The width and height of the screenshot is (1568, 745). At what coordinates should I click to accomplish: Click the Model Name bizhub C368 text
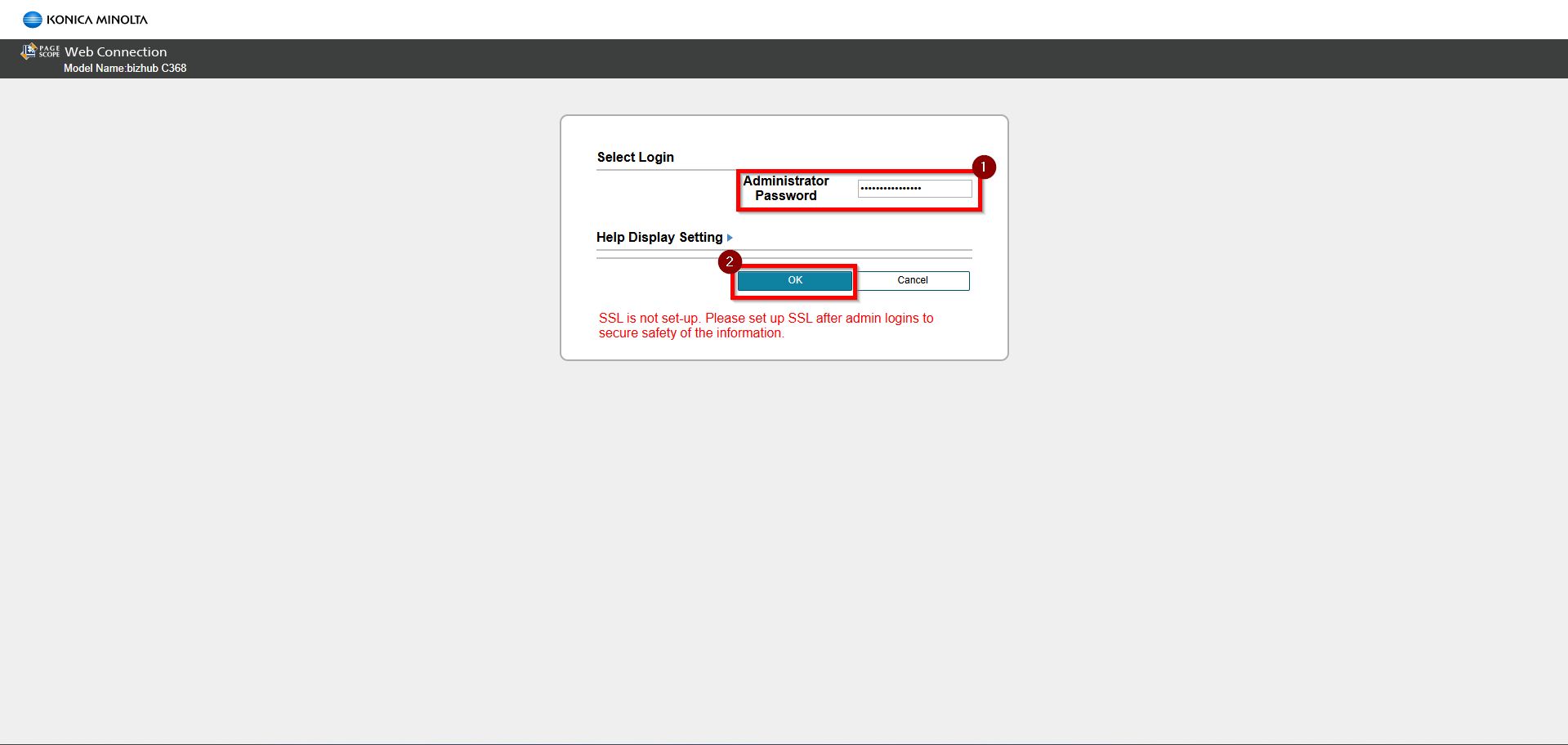125,69
